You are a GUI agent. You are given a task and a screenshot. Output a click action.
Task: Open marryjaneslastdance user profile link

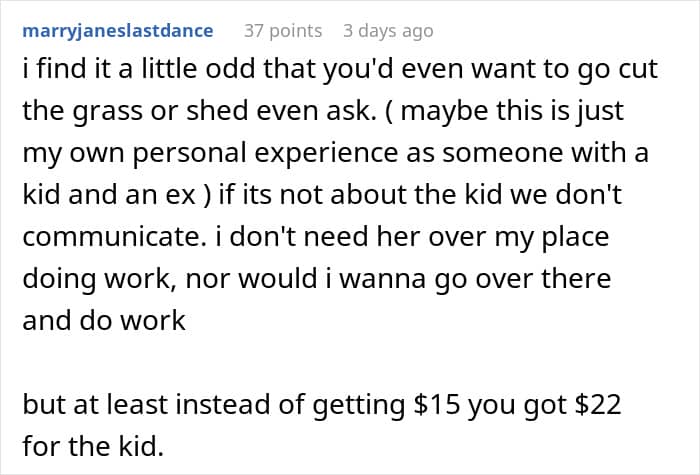(116, 31)
